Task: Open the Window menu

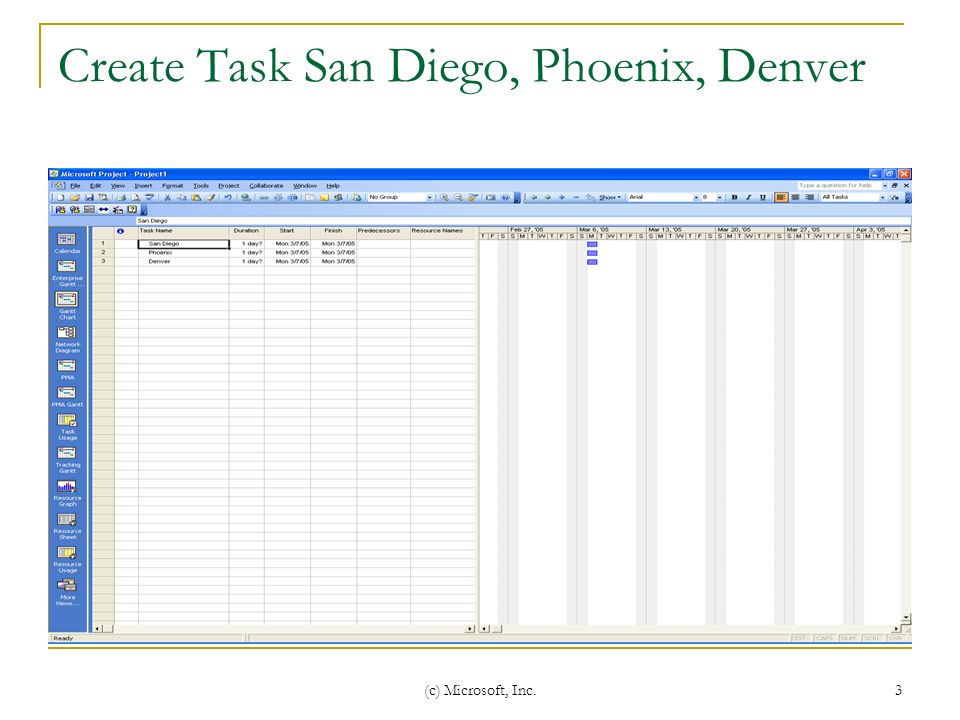Action: pos(305,186)
